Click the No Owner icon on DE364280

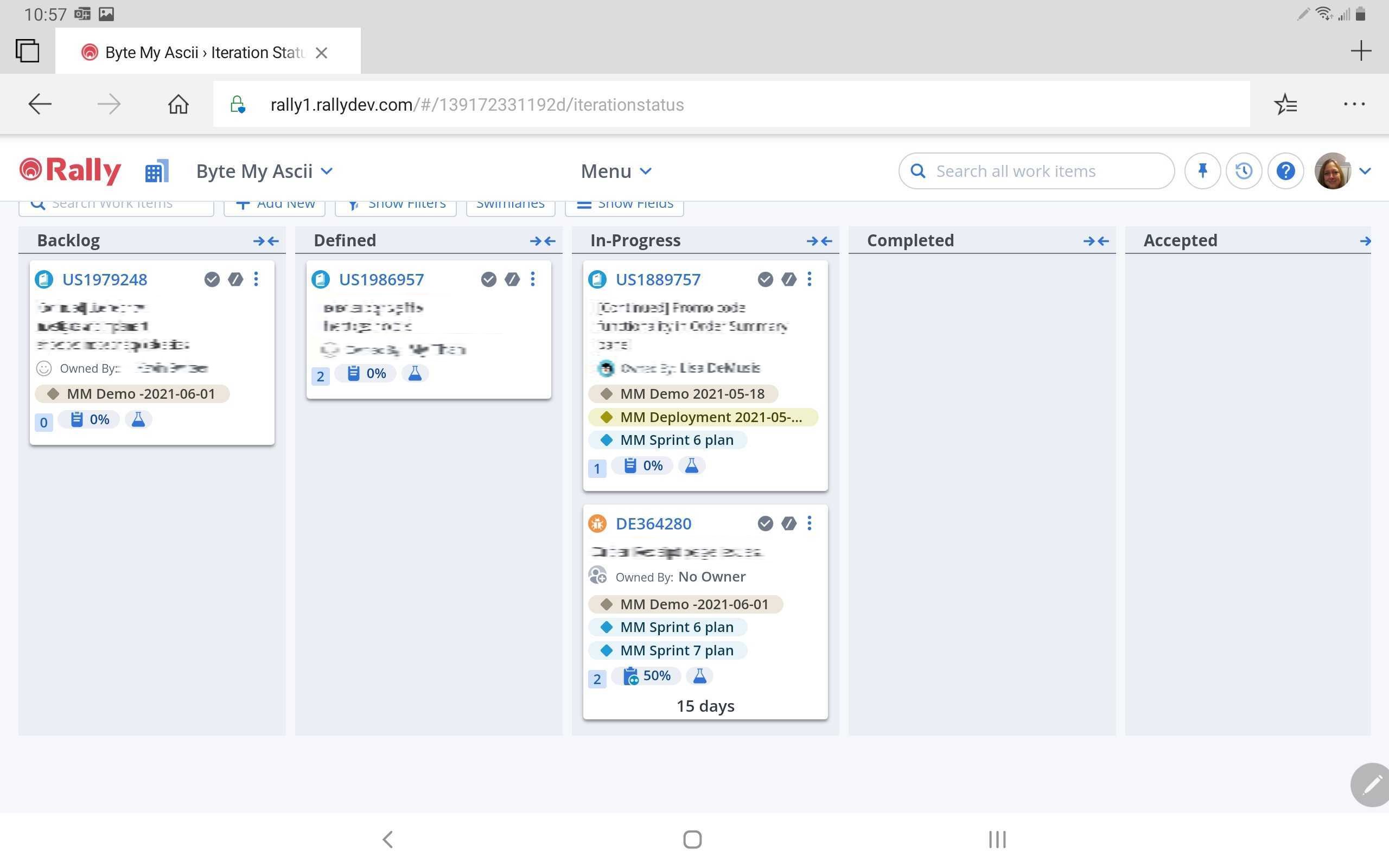(597, 575)
